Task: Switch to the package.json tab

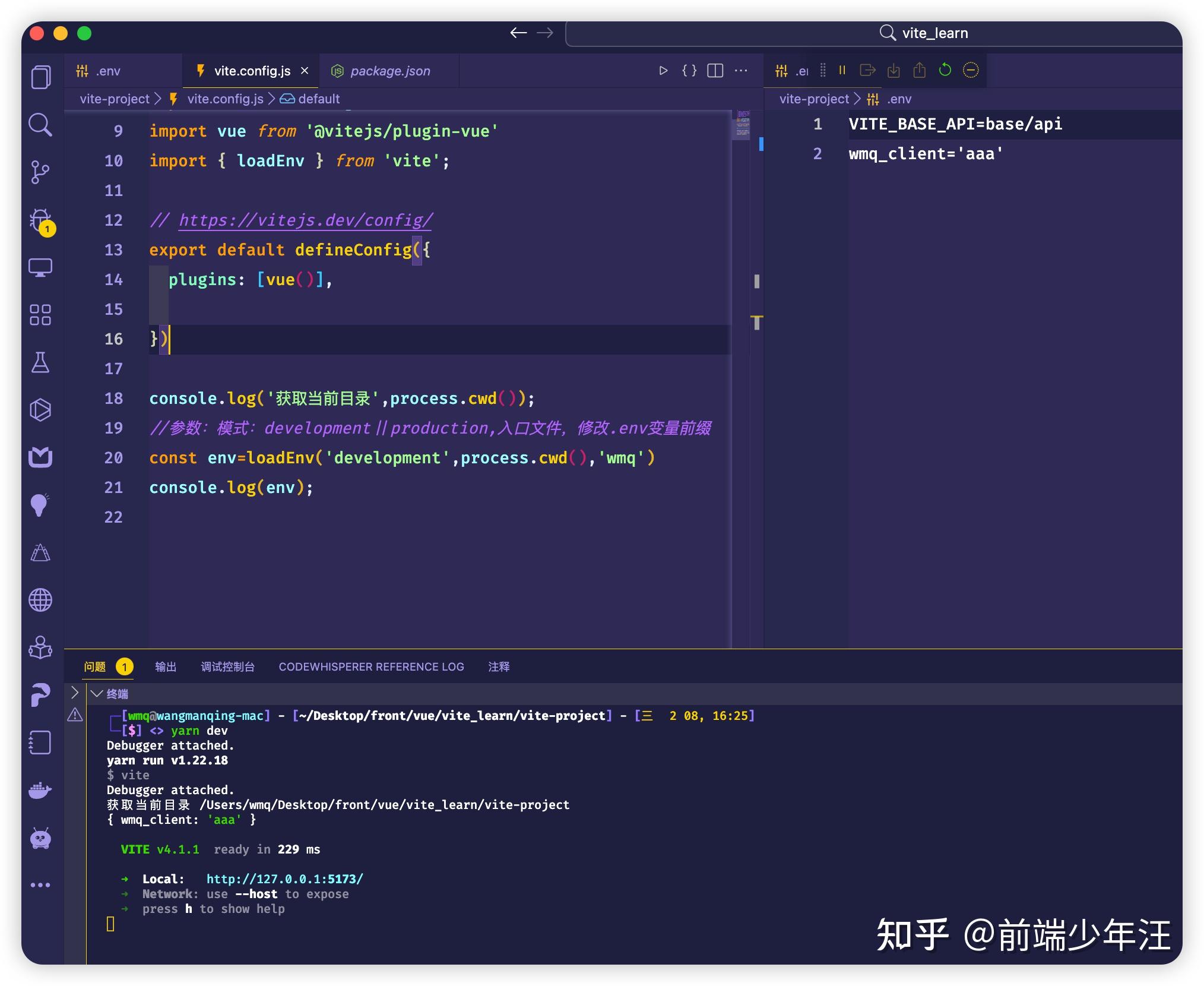Action: 389,71
